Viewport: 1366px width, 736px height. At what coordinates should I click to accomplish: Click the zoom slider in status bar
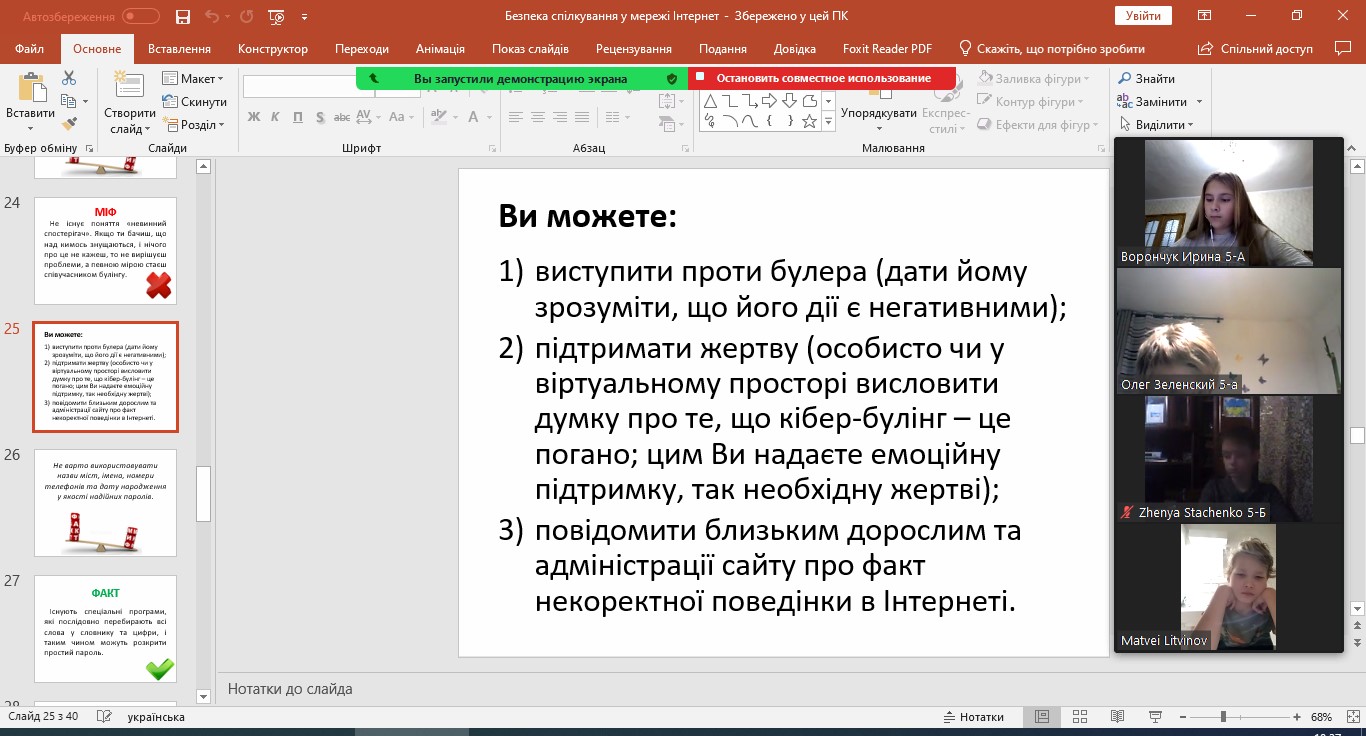point(1222,717)
